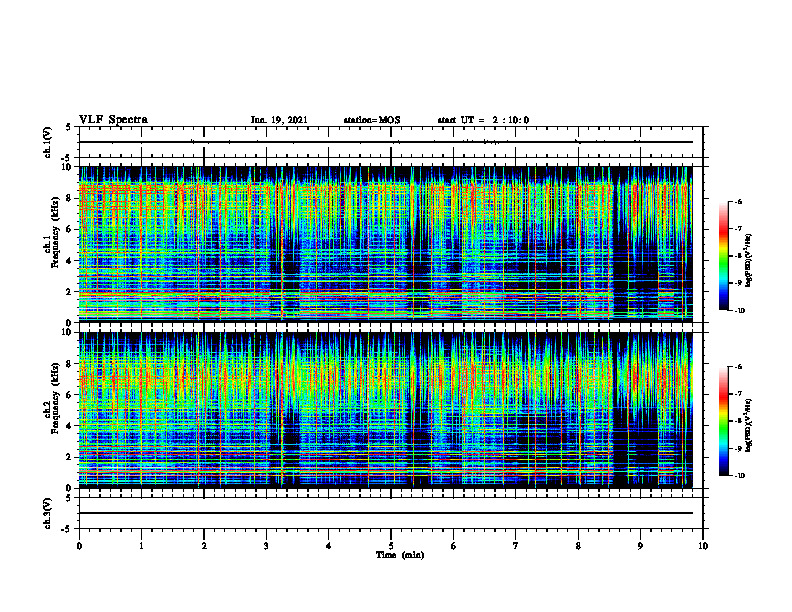Click the time axis tick label "5"
The height and width of the screenshot is (612, 792).
(391, 546)
